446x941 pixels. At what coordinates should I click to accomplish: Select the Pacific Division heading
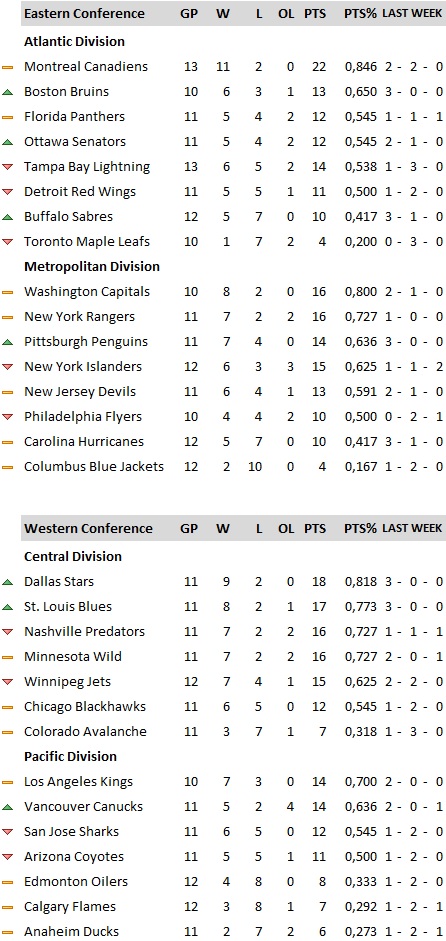click(x=70, y=756)
